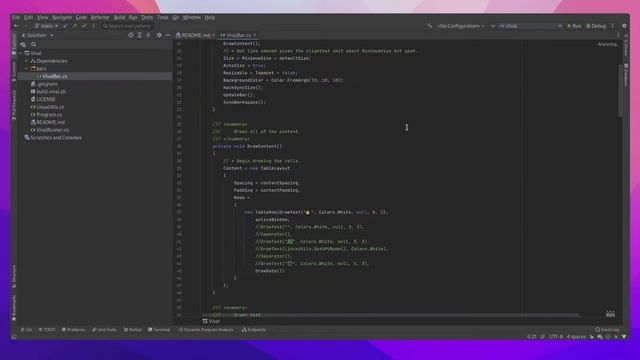Image resolution: width=640 pixels, height=360 pixels.
Task: Select VivalRunner.cs file
Action: click(x=52, y=130)
